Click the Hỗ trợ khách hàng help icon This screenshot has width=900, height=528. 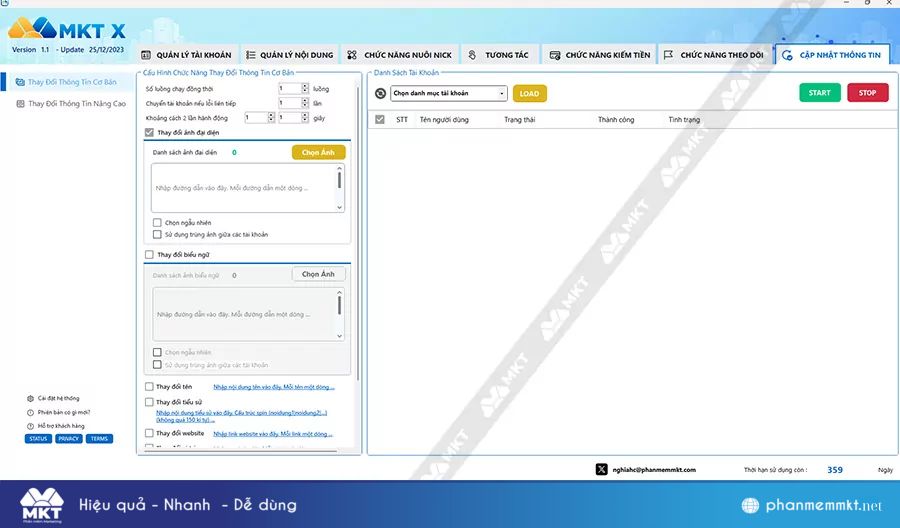[x=30, y=426]
